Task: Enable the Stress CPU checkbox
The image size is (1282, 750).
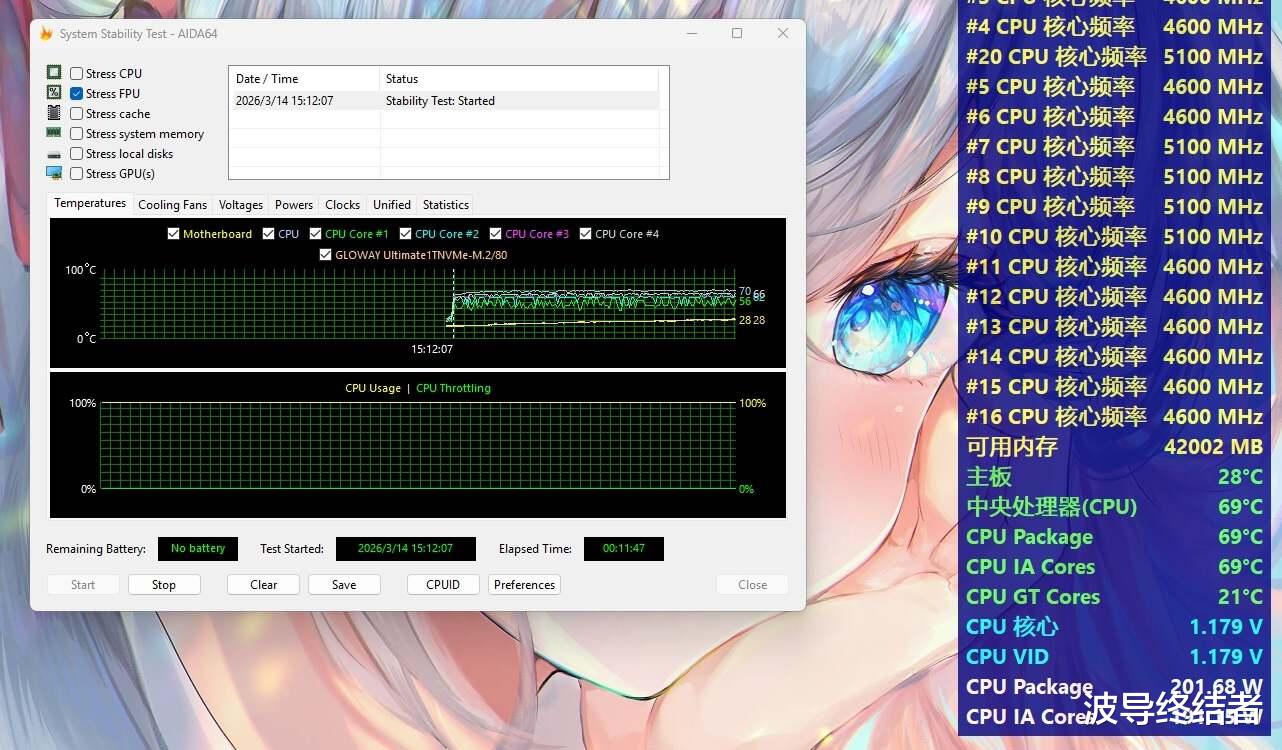Action: (76, 73)
